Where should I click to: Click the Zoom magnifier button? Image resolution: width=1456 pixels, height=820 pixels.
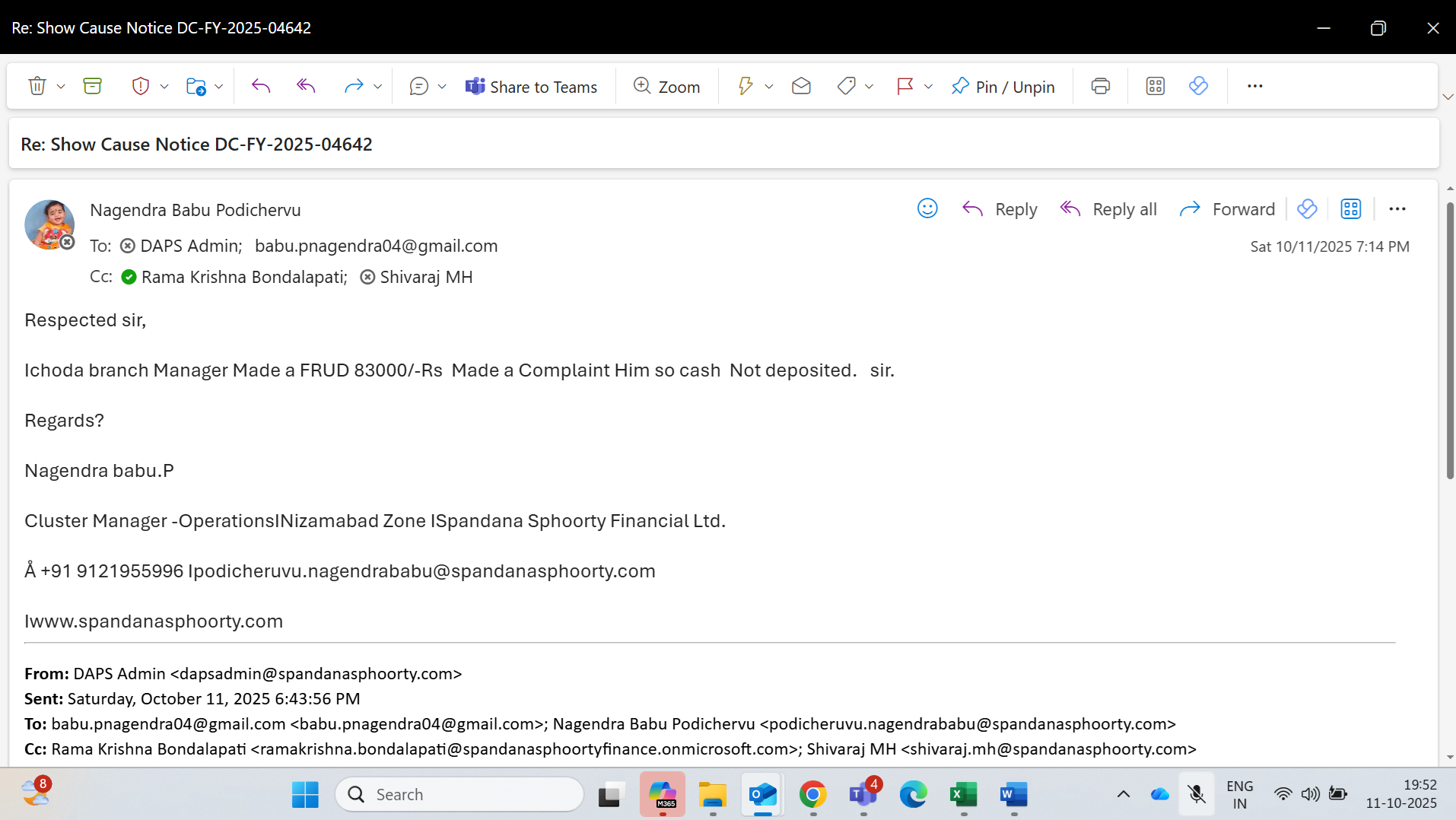(666, 86)
